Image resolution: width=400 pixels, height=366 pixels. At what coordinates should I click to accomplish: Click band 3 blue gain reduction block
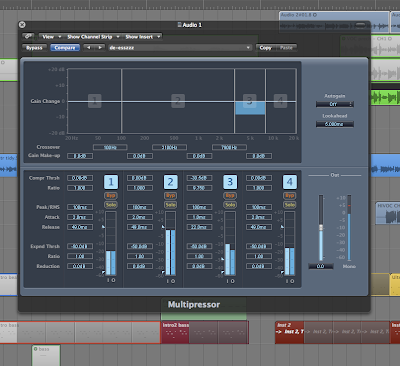tap(250, 108)
